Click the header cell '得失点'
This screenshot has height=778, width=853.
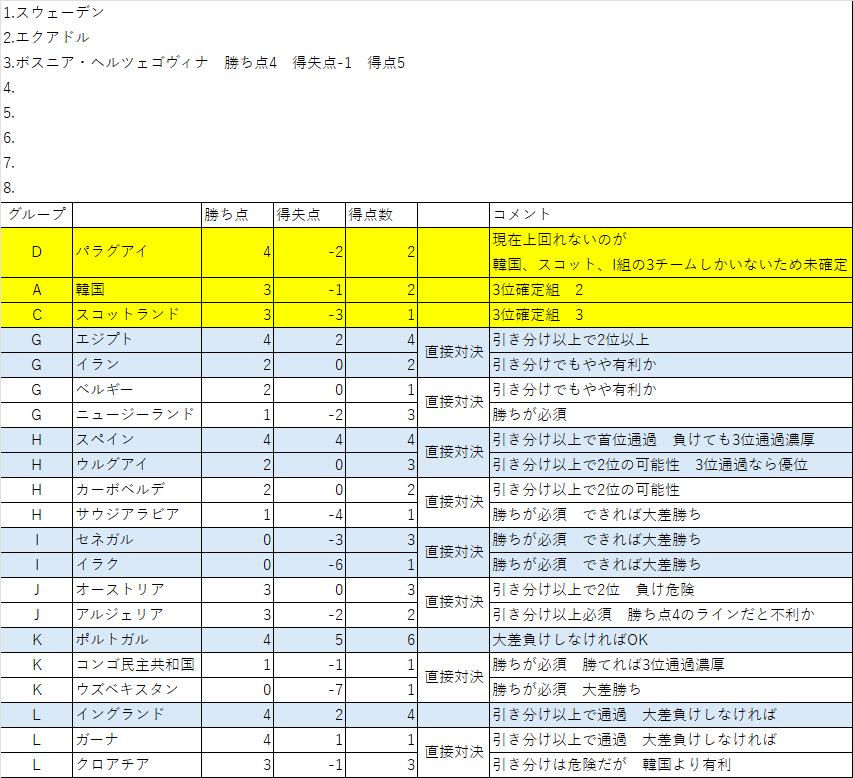[309, 215]
